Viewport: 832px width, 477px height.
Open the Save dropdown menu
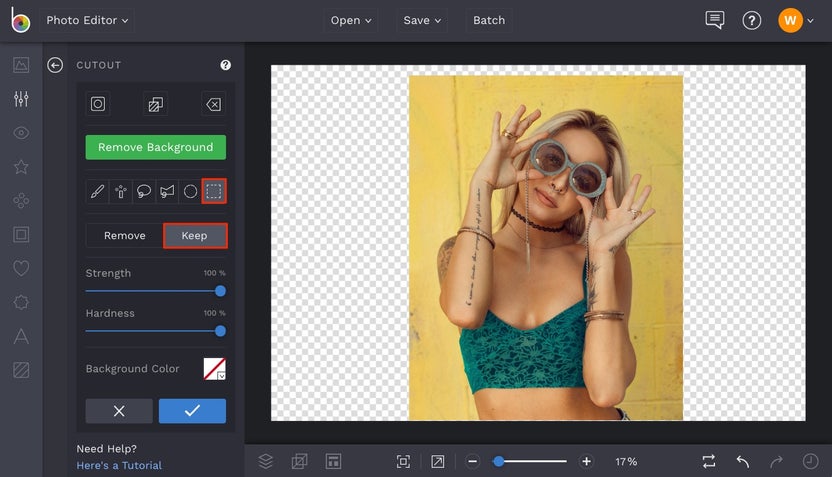tap(422, 20)
